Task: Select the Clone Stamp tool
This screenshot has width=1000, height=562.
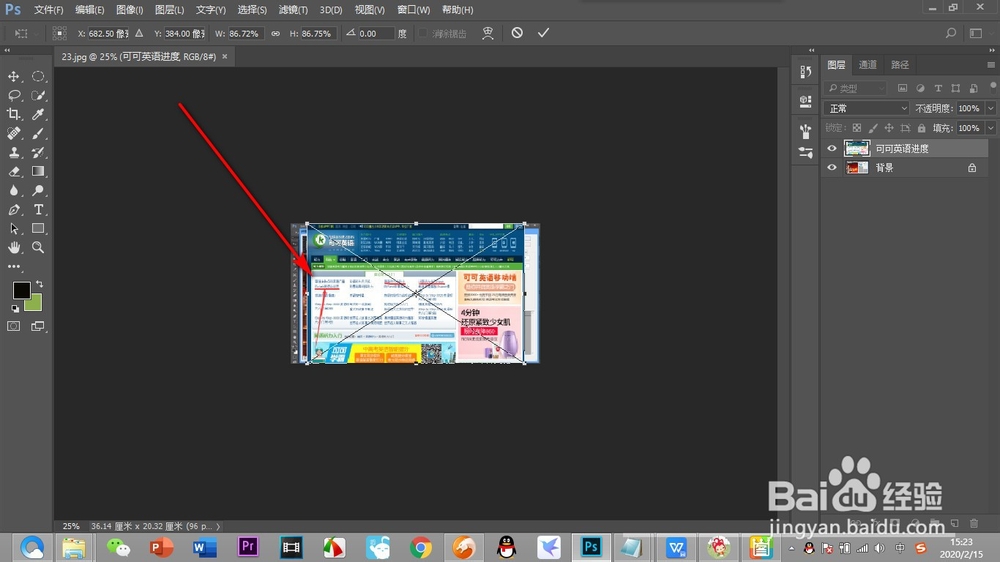Action: (13, 152)
